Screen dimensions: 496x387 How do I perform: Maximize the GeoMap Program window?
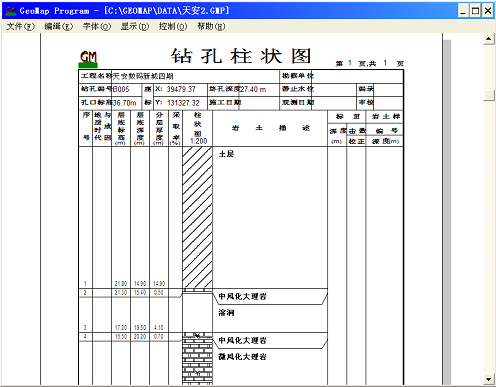[475, 11]
